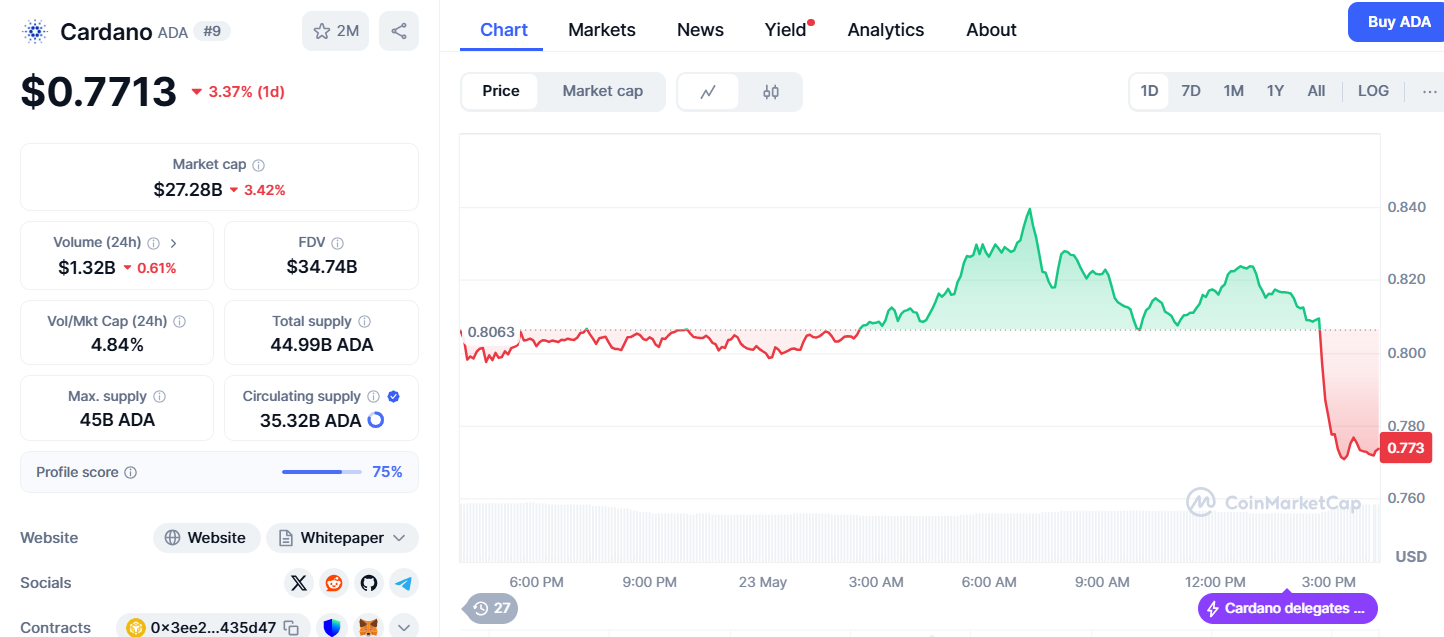
Task: Click the 45B ADA max supply value
Action: pyautogui.click(x=117, y=421)
